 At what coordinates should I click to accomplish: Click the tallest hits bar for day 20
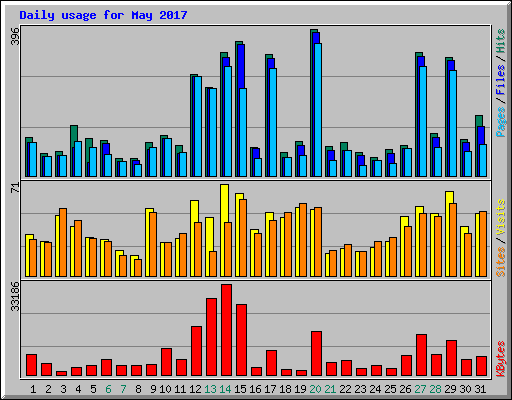(x=312, y=103)
